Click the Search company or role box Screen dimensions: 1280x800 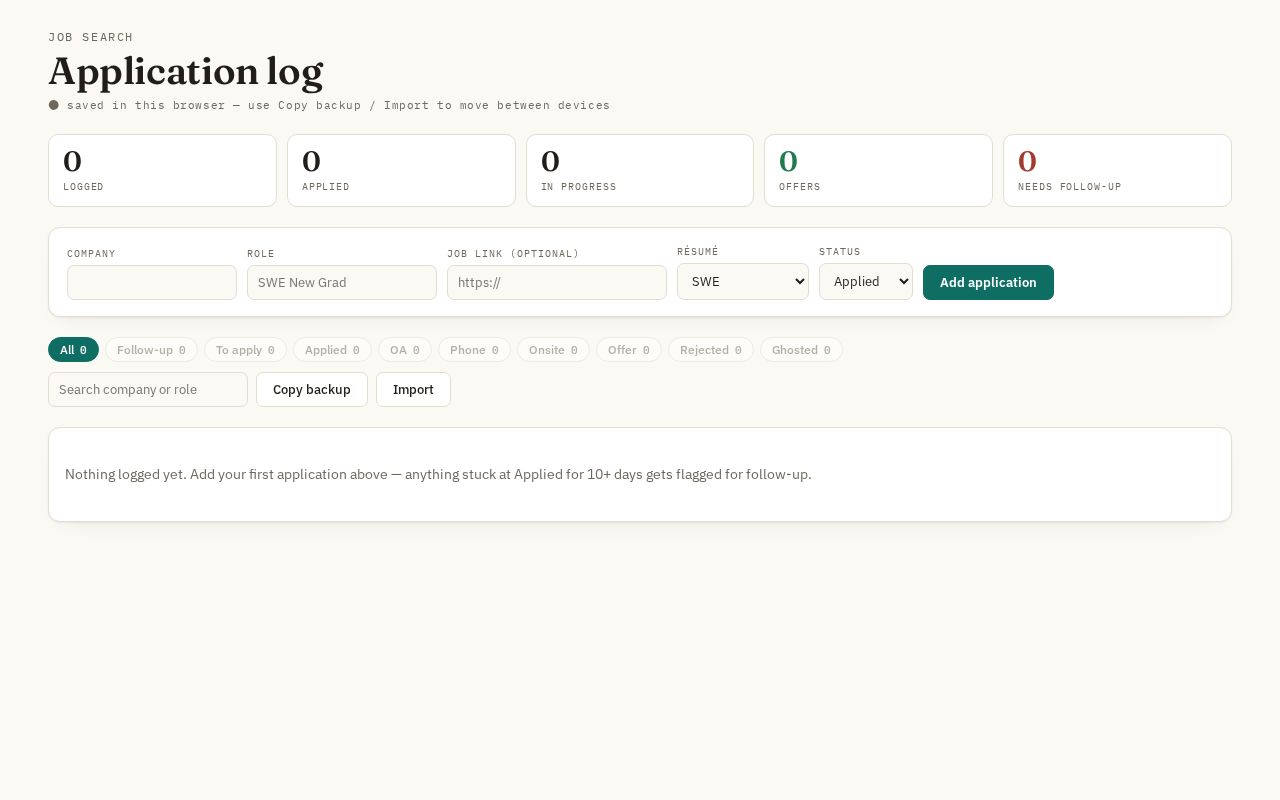[x=148, y=389]
